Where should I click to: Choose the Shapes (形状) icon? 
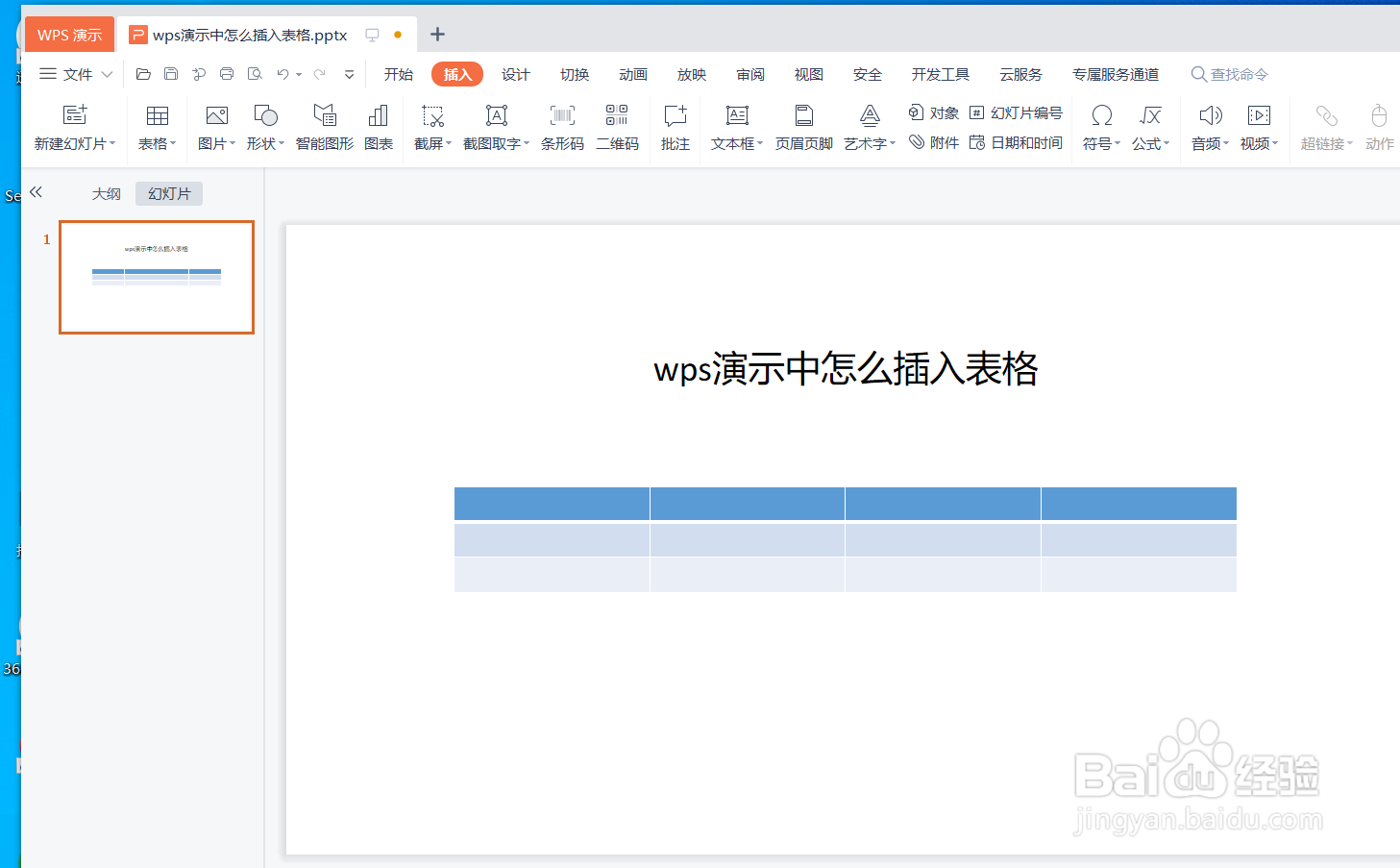[265, 115]
